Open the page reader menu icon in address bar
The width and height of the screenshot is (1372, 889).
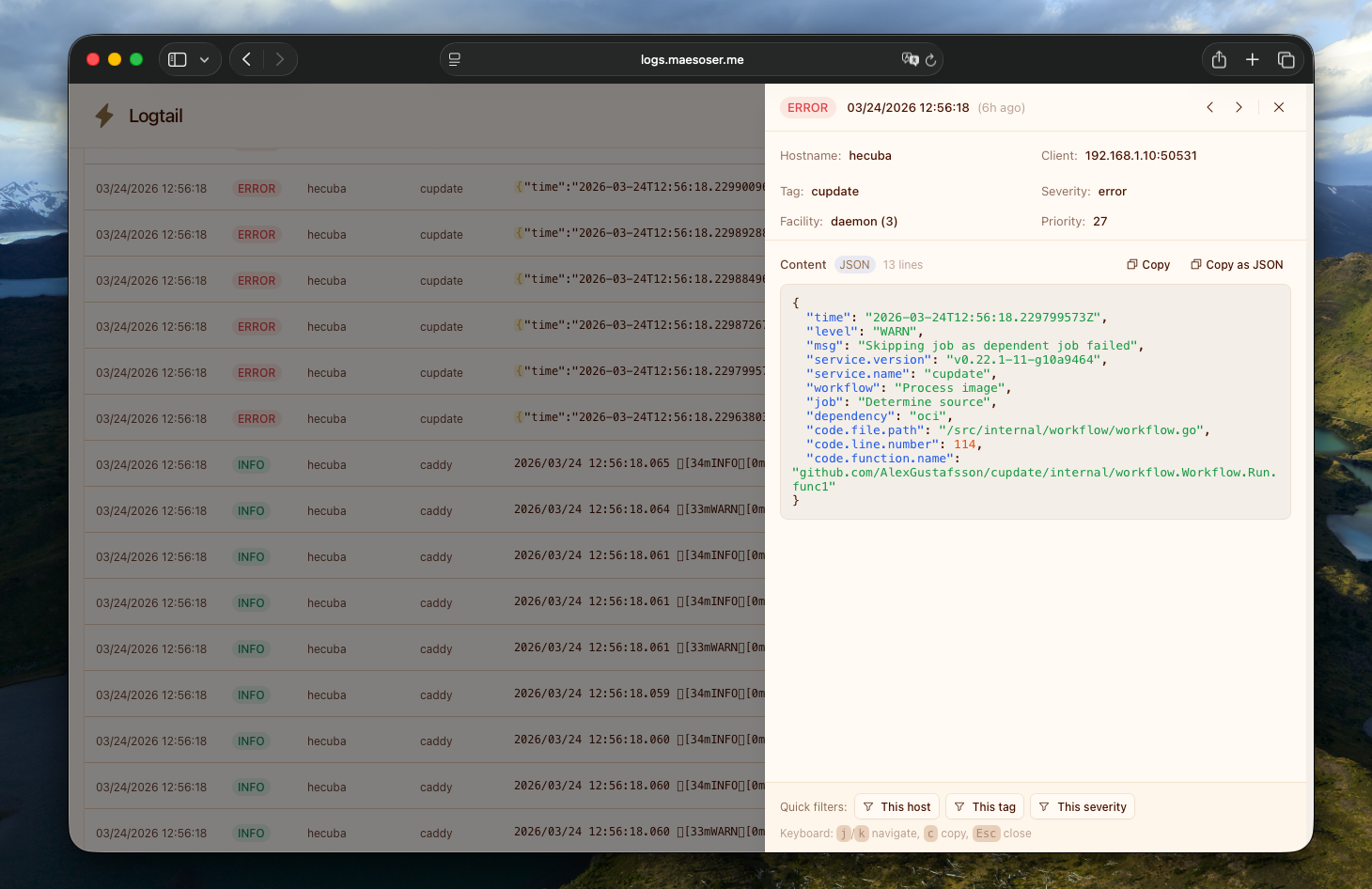(x=455, y=59)
